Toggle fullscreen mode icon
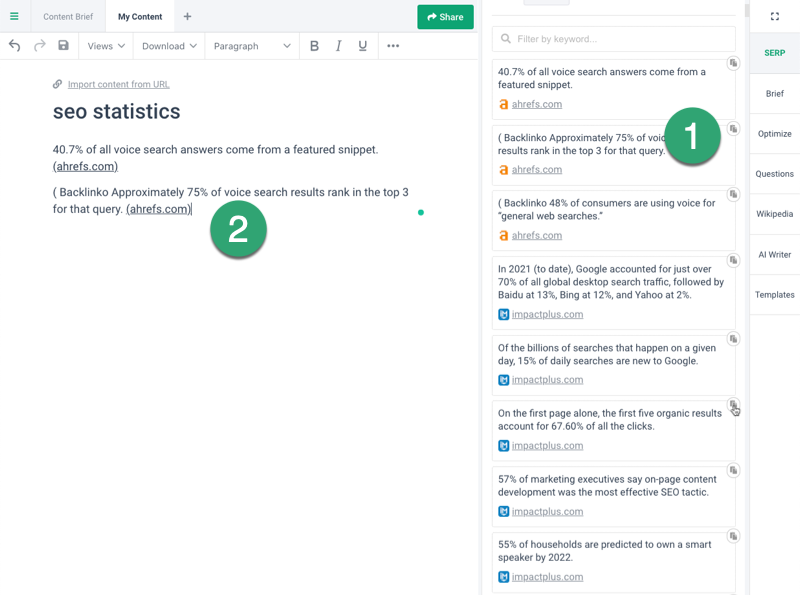The width and height of the screenshot is (800, 595). [774, 16]
